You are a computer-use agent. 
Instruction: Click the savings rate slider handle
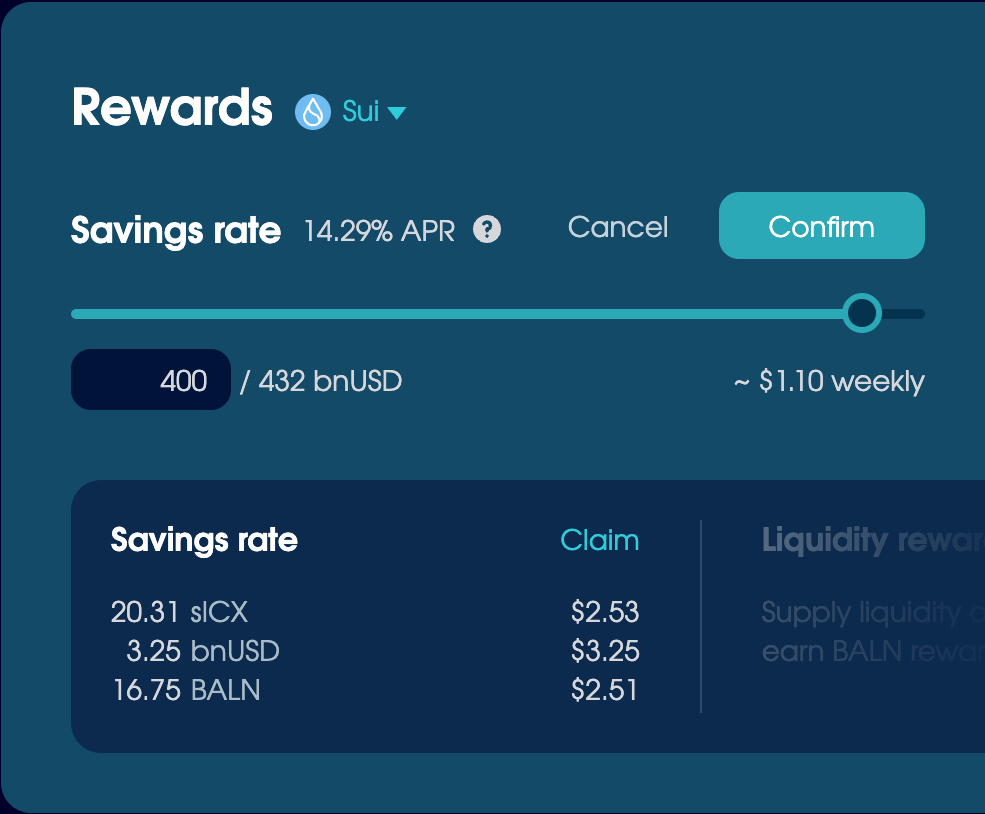861,314
